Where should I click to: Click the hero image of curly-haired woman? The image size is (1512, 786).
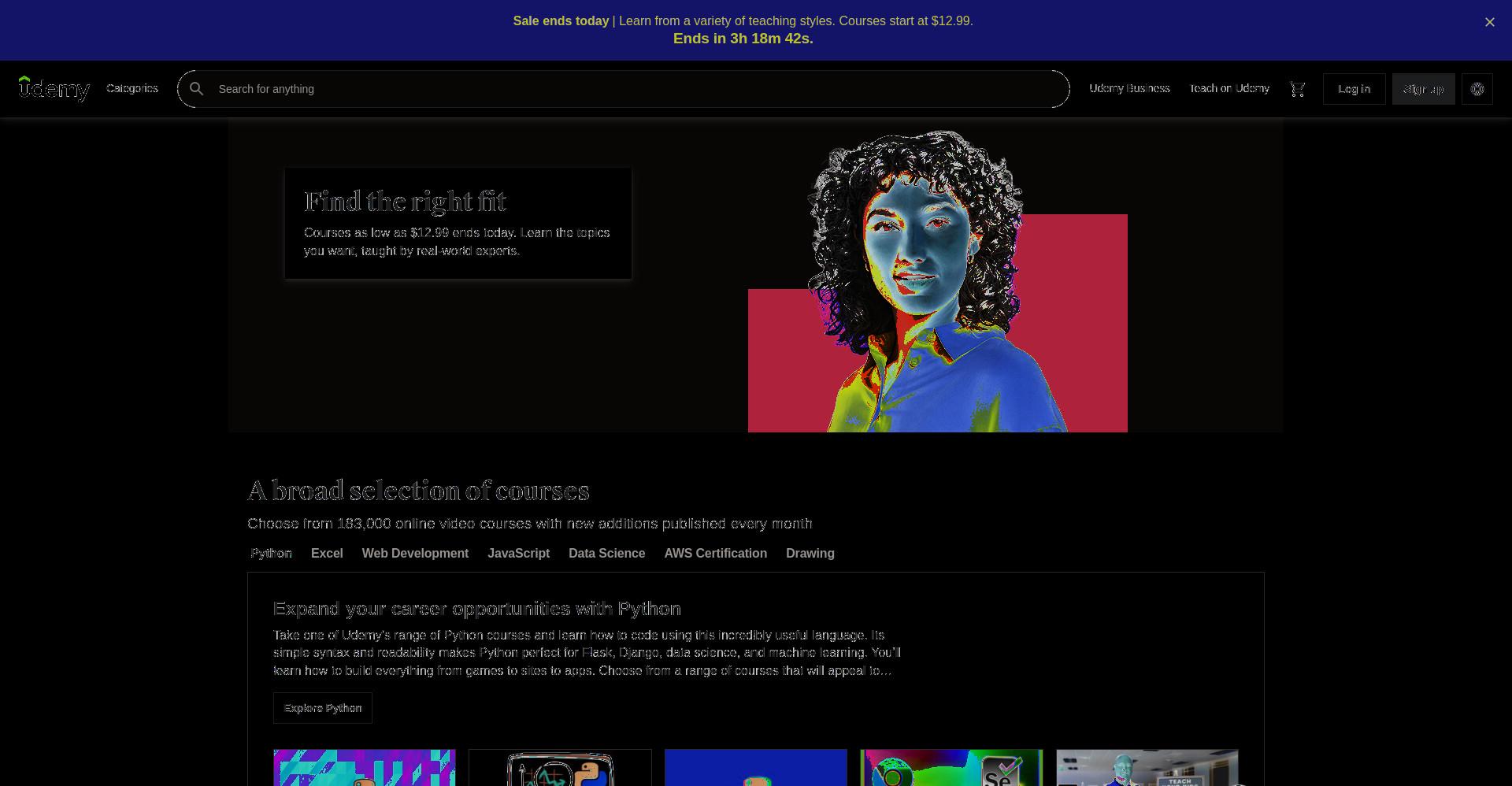click(937, 281)
